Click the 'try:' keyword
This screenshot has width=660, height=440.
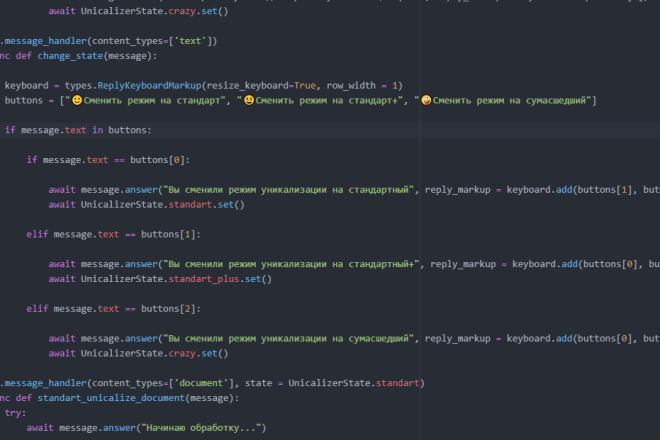[15, 413]
